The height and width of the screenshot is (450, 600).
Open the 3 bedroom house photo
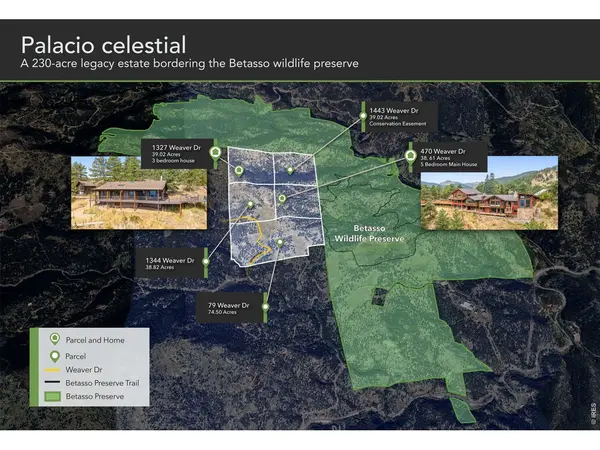pos(139,193)
